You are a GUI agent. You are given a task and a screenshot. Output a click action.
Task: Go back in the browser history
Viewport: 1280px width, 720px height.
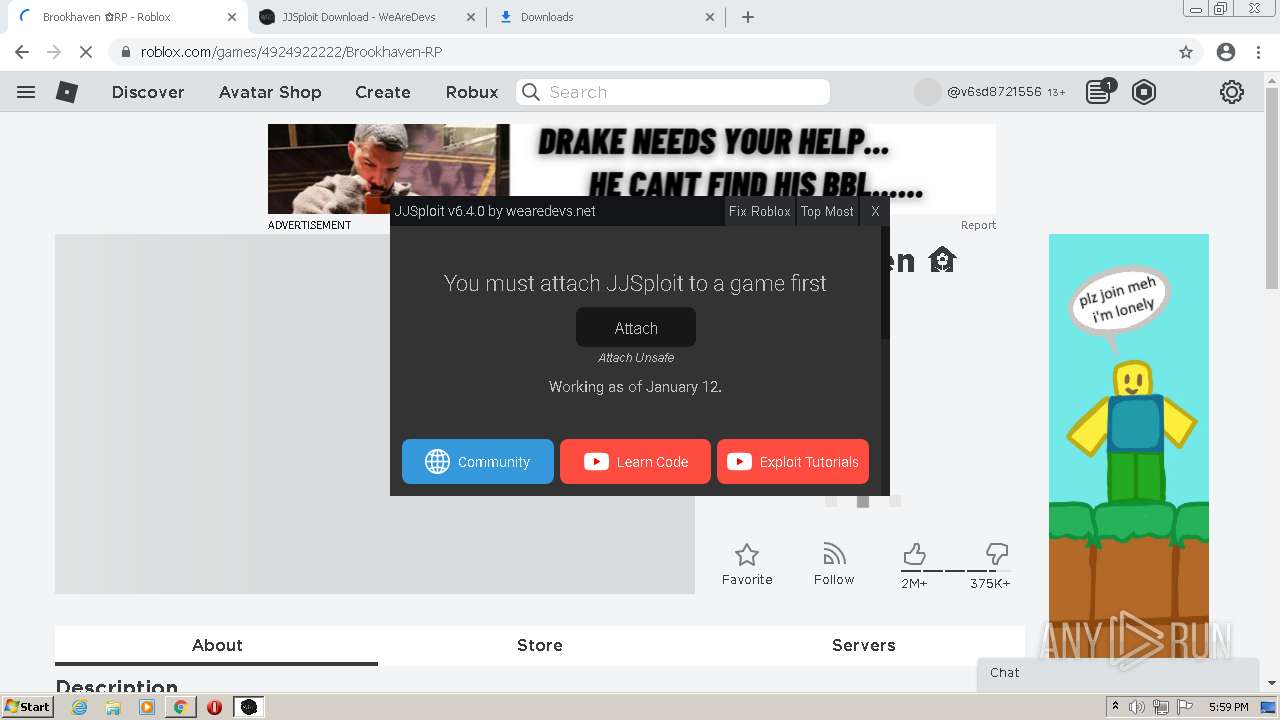22,52
